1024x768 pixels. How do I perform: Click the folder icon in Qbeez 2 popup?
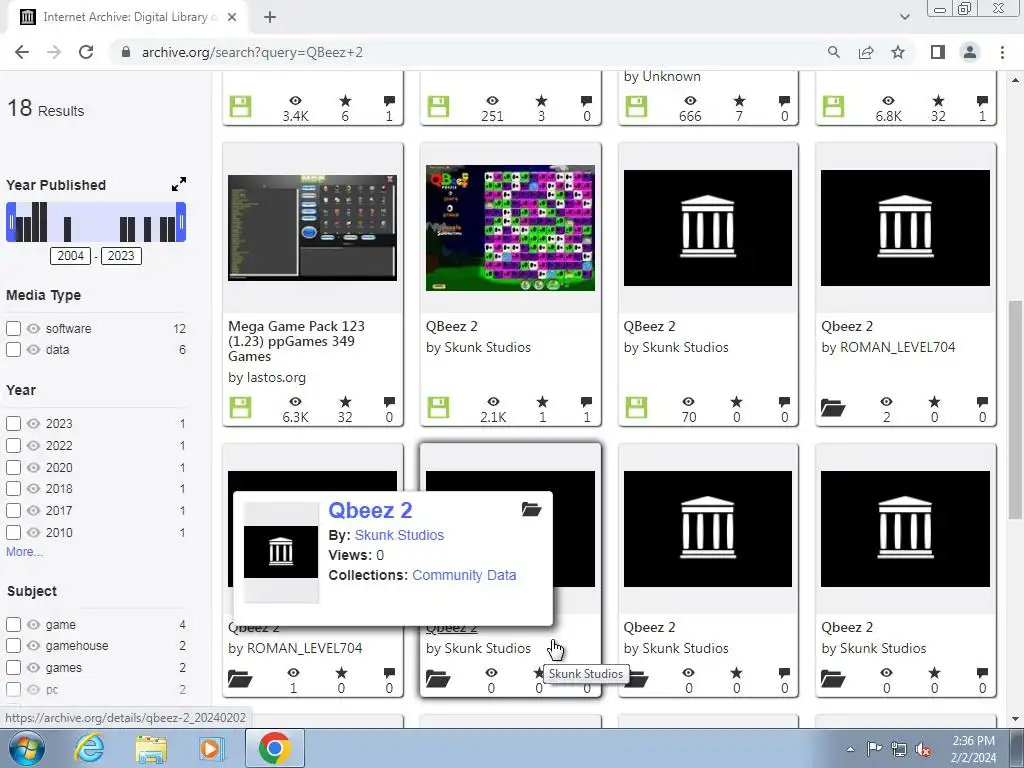pos(532,509)
